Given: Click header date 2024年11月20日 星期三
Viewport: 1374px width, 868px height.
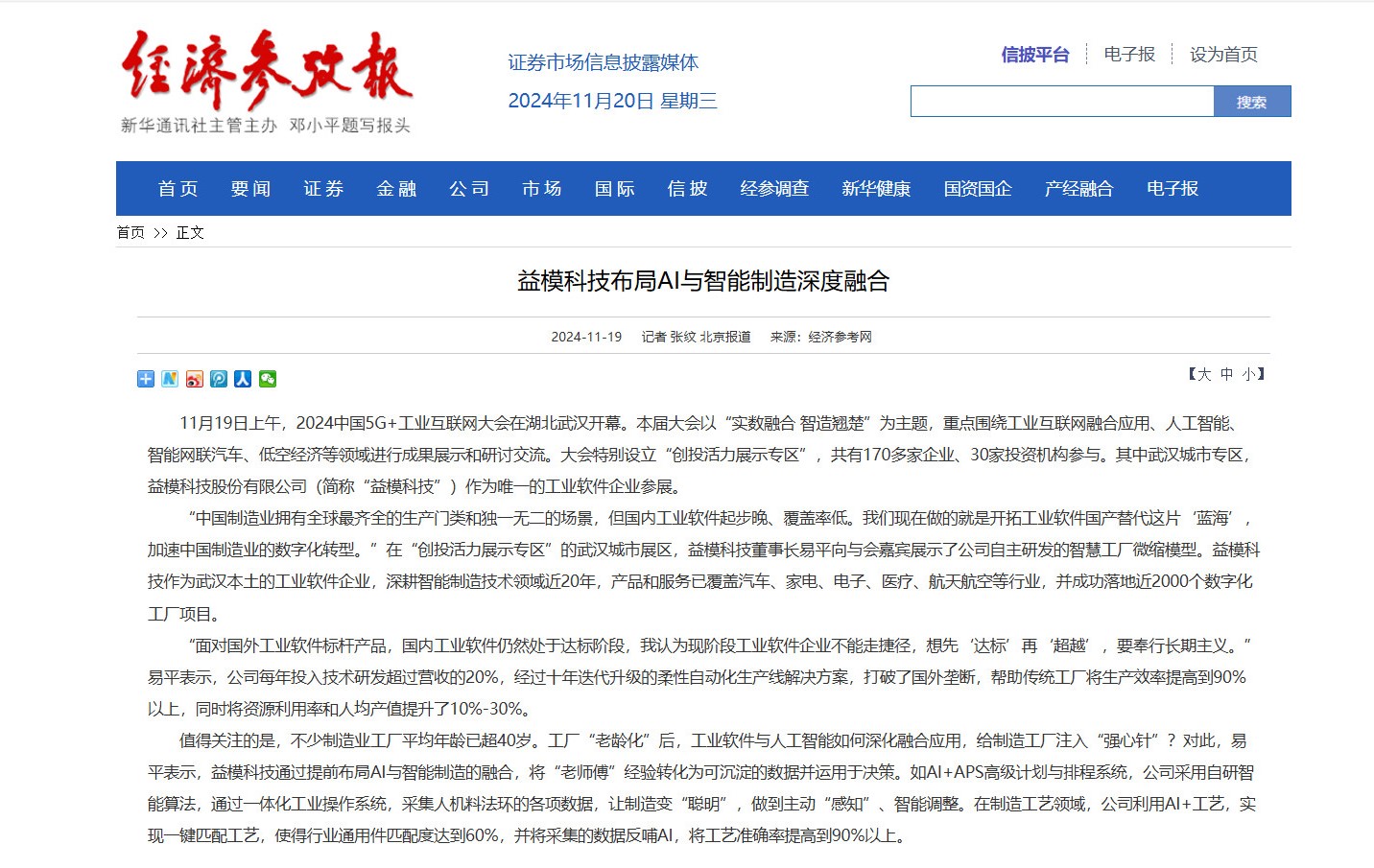Looking at the screenshot, I should click(x=613, y=101).
